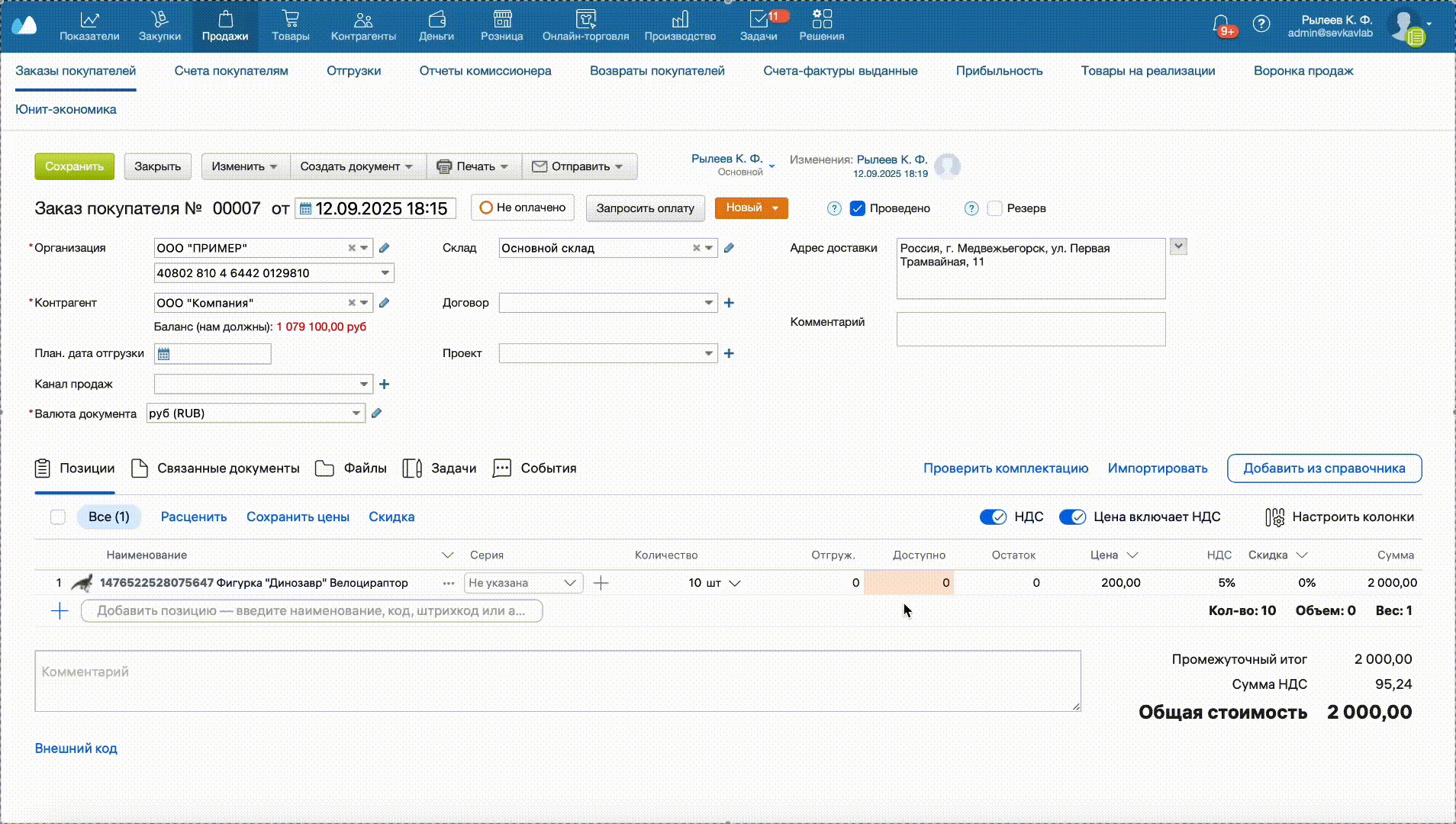
Task: Click the help question mark in header
Action: coord(1261,24)
